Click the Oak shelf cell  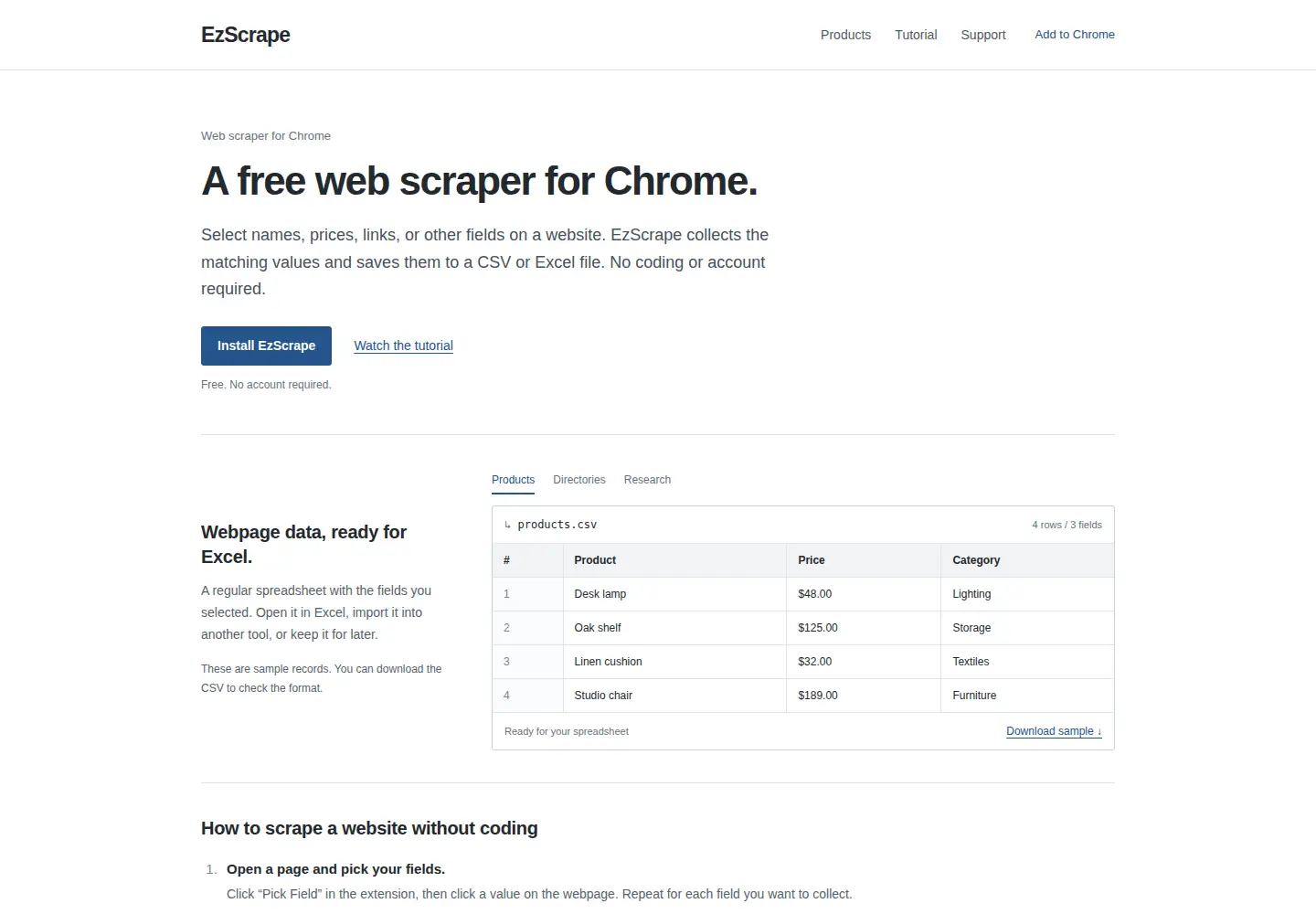(674, 628)
